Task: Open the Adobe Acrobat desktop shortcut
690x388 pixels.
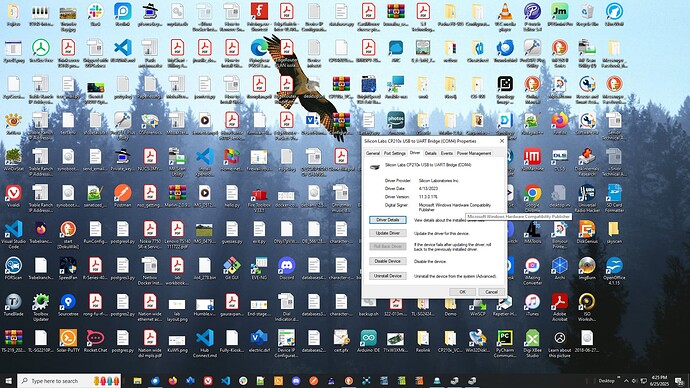Action: click(x=560, y=307)
